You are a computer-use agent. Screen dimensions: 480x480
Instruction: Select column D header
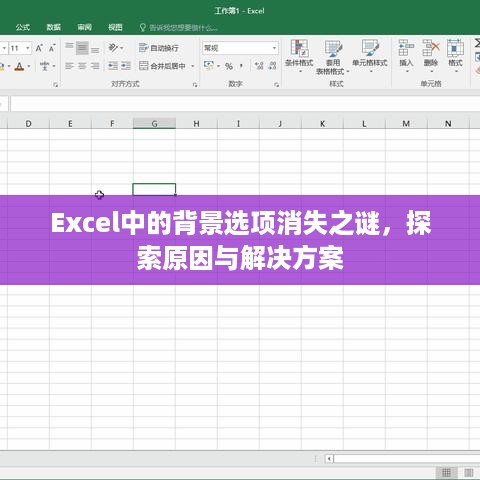pos(28,124)
